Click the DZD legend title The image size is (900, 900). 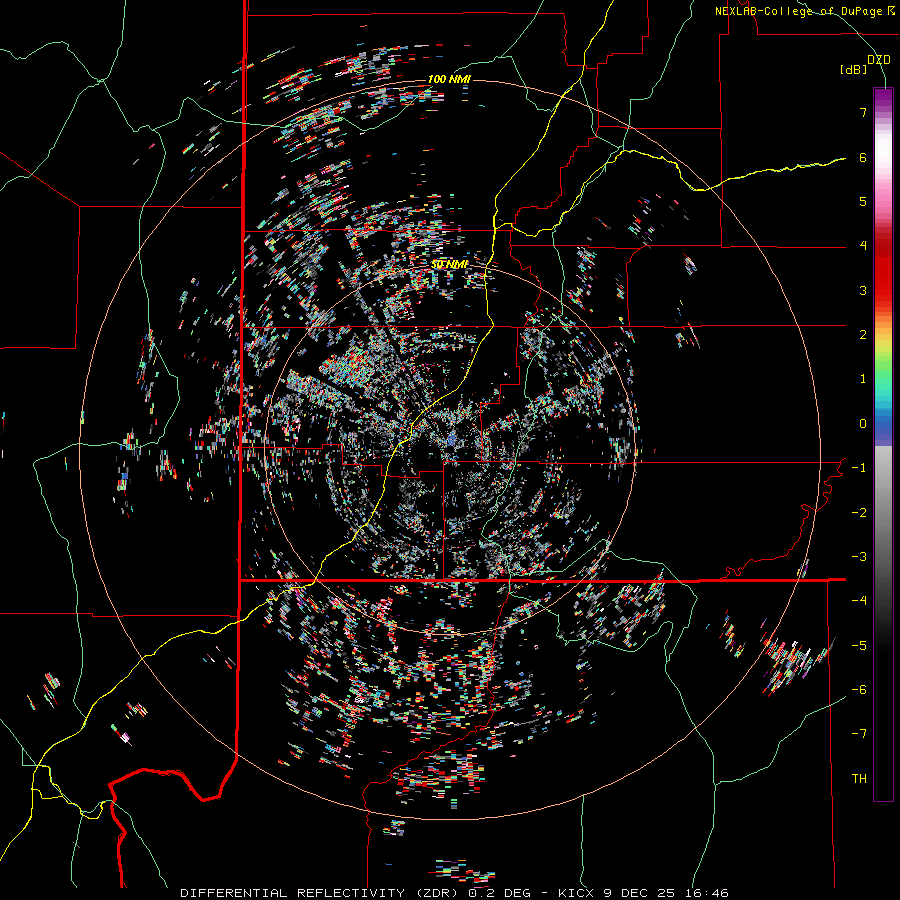878,60
